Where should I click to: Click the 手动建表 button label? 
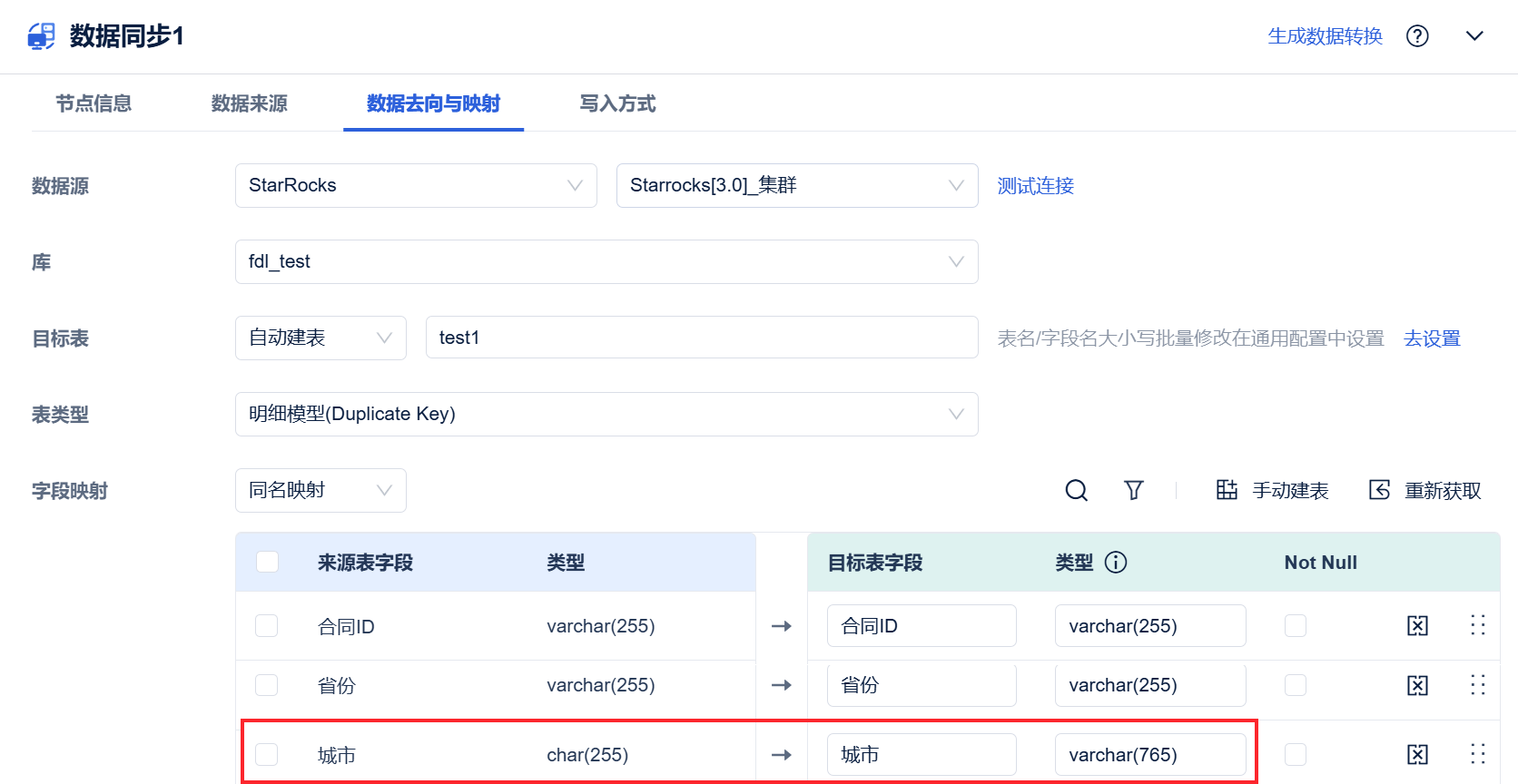click(1290, 491)
